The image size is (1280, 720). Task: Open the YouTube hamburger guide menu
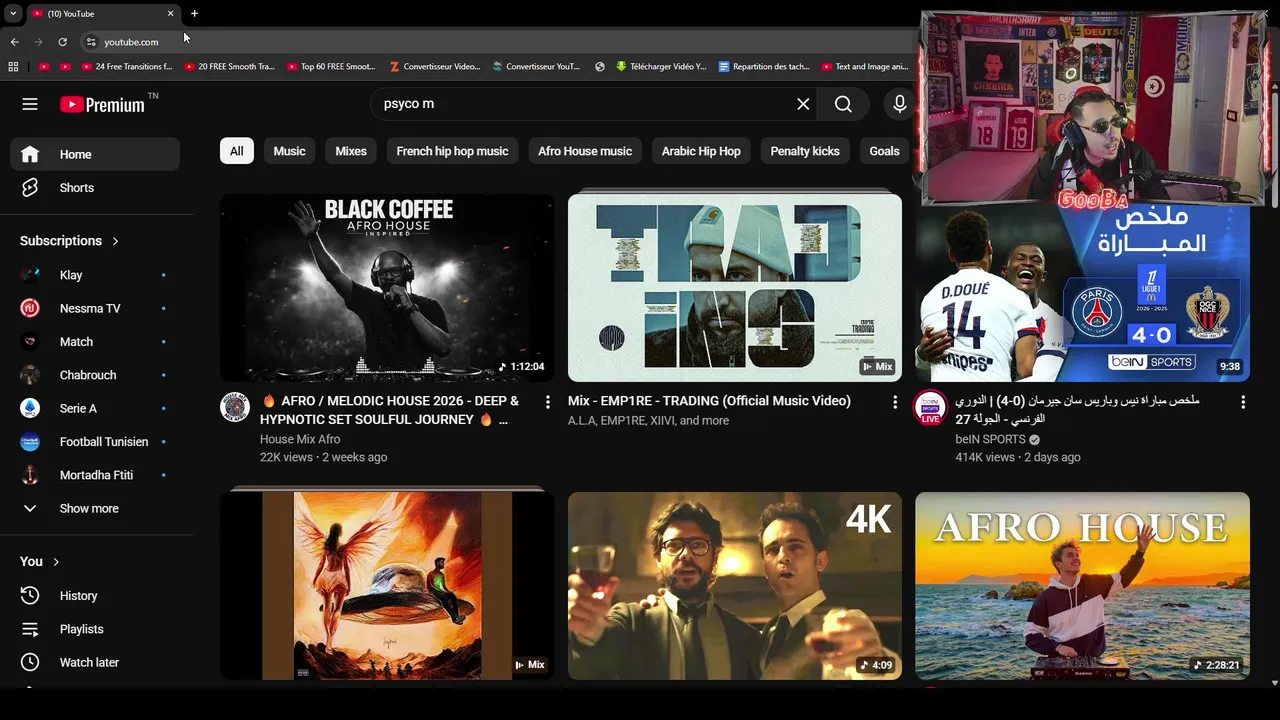tap(30, 104)
